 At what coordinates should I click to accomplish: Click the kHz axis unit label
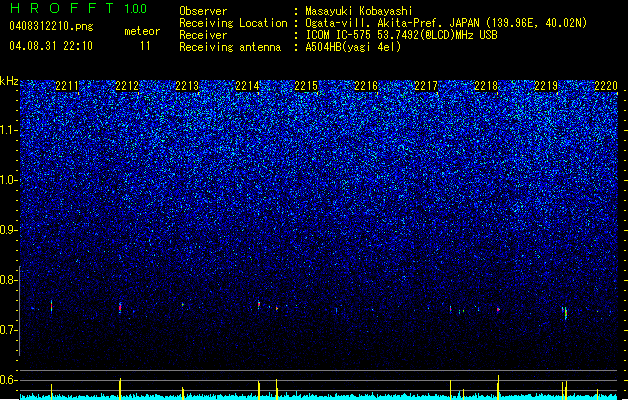click(9, 81)
